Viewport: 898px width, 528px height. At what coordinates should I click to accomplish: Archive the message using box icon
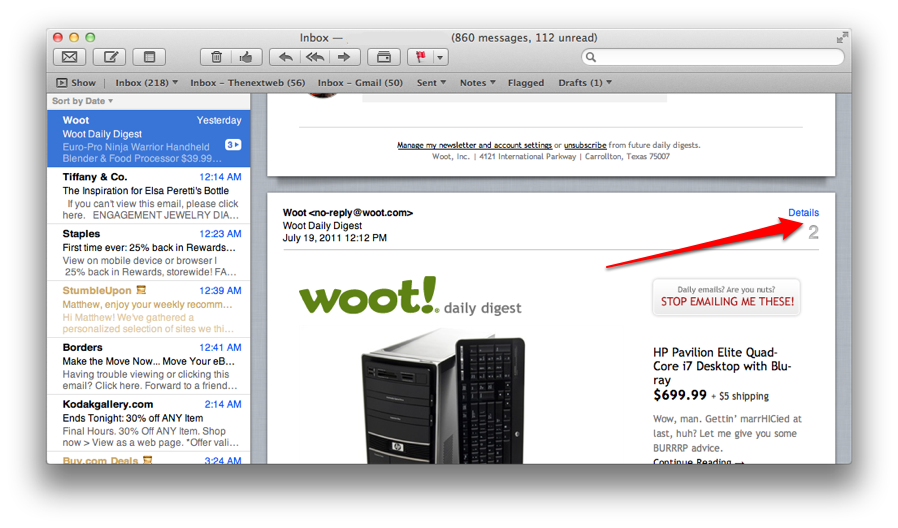tap(384, 57)
